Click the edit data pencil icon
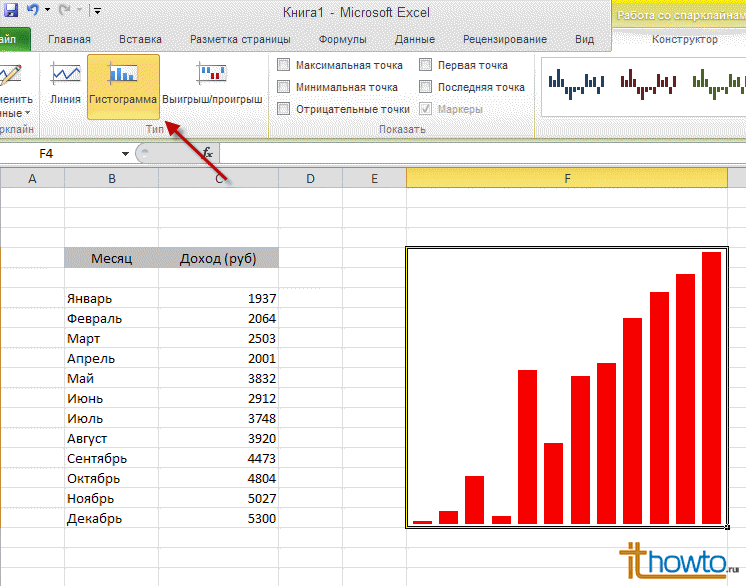746x586 pixels. (x=10, y=75)
